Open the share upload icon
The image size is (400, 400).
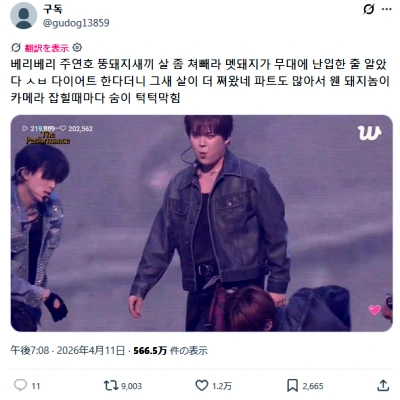(x=383, y=385)
